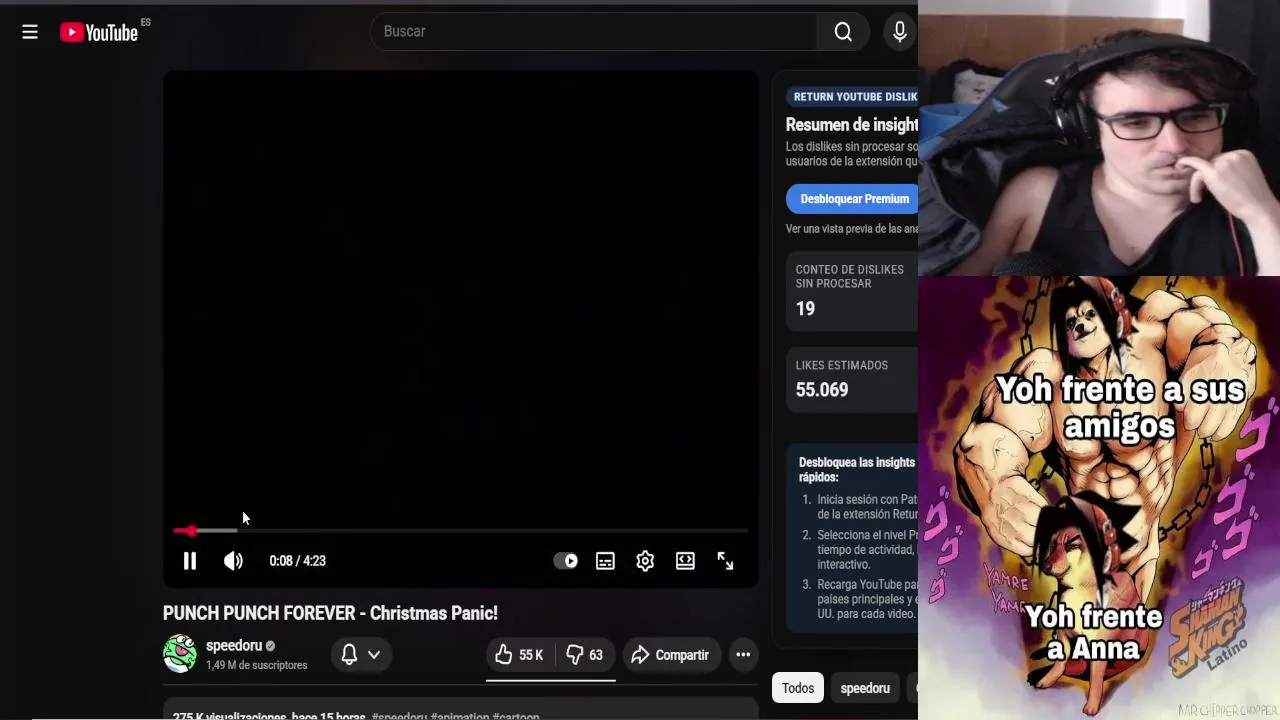Screen dimensions: 1280x720
Task: Click the 55.069 estimated likes value
Action: tap(822, 390)
